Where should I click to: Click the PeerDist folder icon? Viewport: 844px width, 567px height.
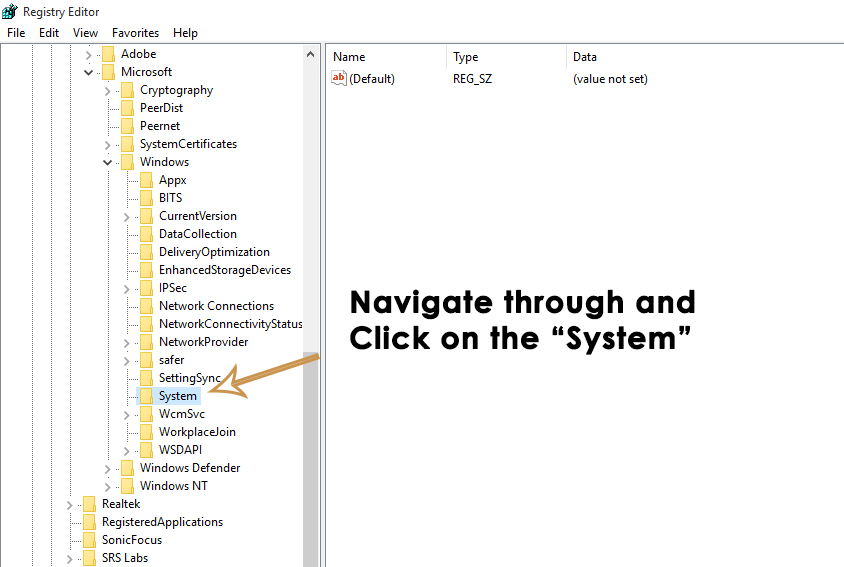(128, 108)
